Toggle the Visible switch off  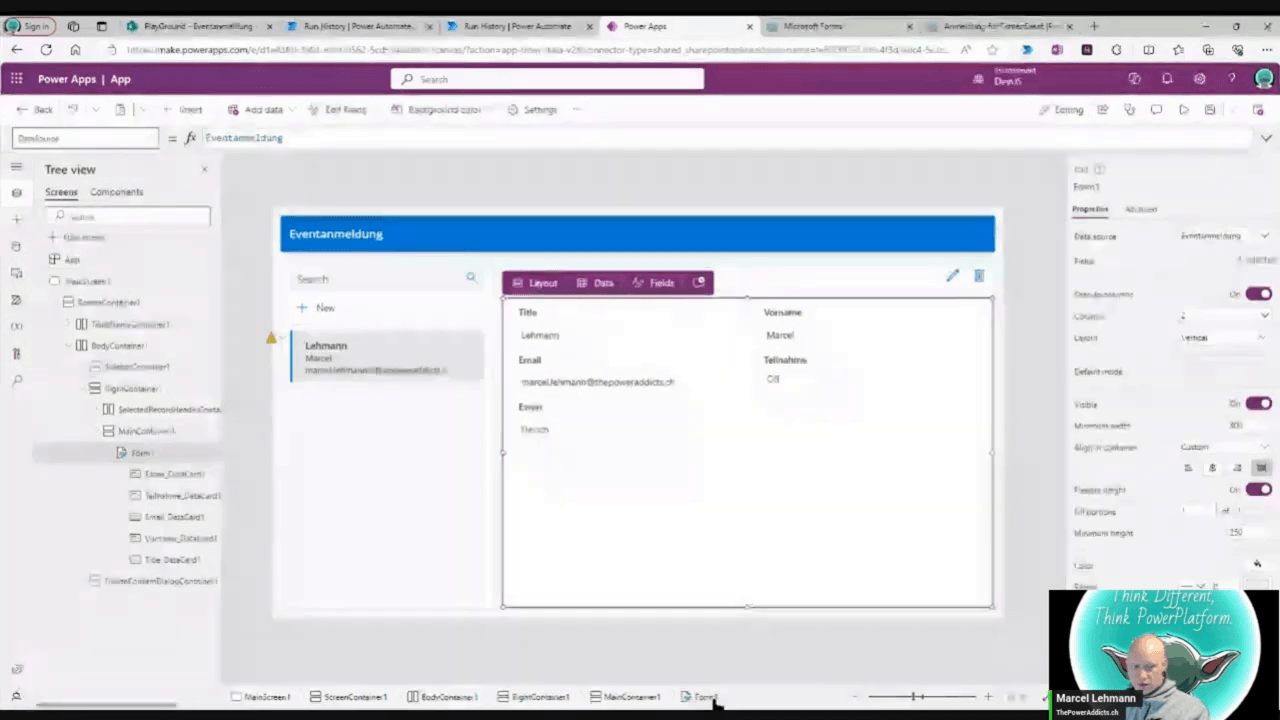coord(1258,403)
